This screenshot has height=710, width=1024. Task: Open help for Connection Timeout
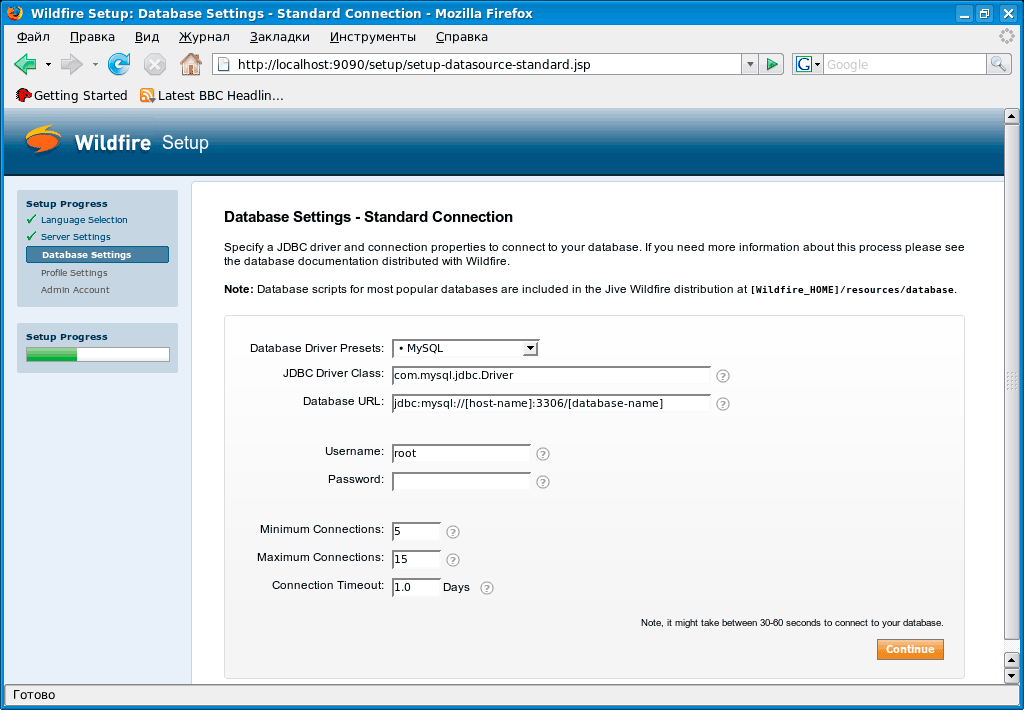487,588
